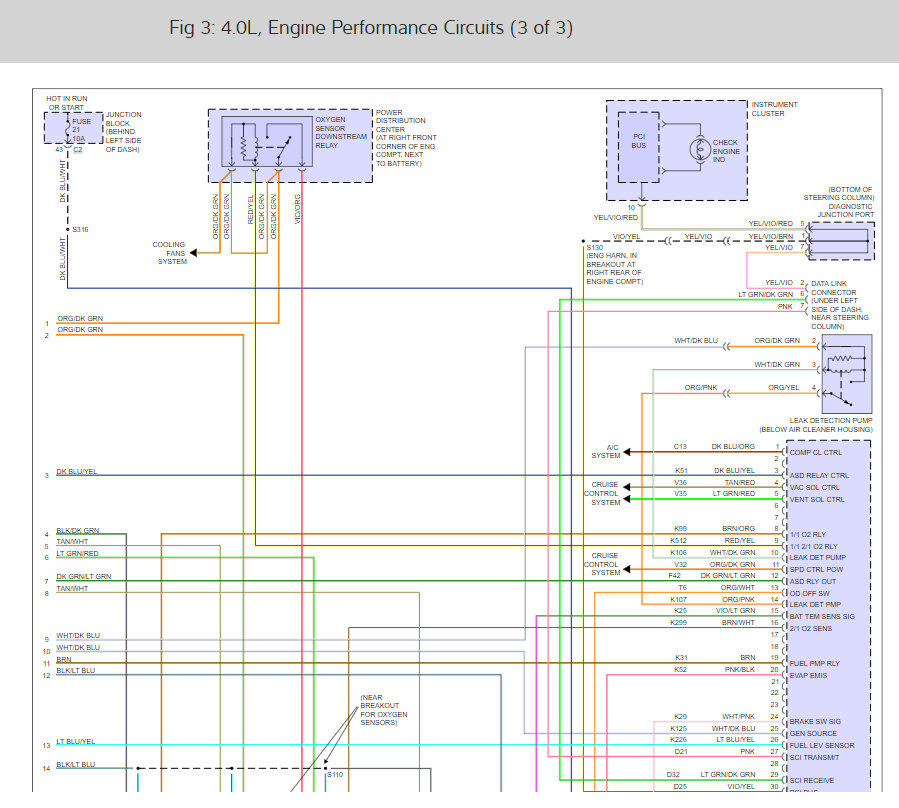Select the figure title heading text
The width and height of the screenshot is (899, 808).
(371, 28)
